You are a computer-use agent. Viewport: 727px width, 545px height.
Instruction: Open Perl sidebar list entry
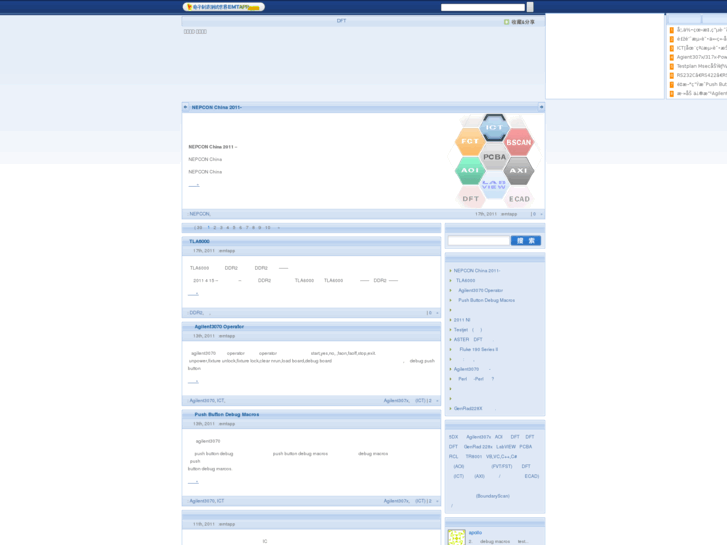[x=476, y=379]
